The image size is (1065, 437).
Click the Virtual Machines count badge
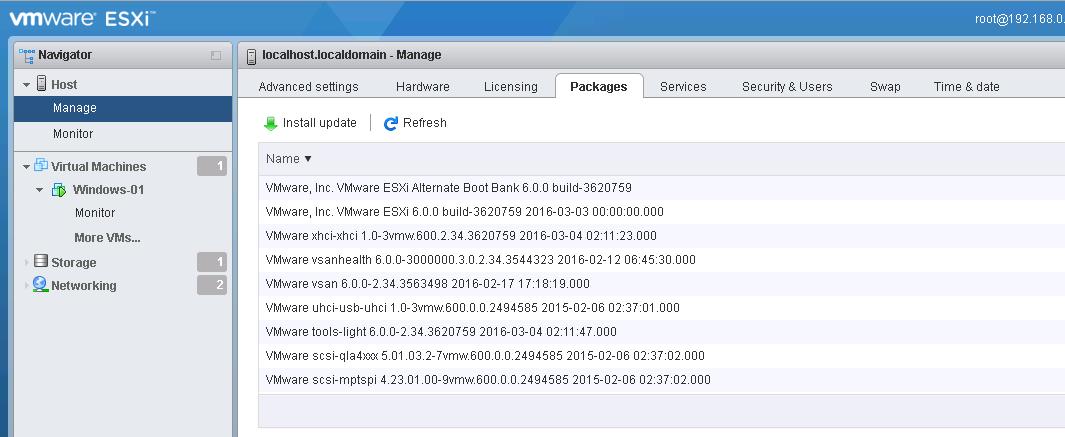(212, 166)
